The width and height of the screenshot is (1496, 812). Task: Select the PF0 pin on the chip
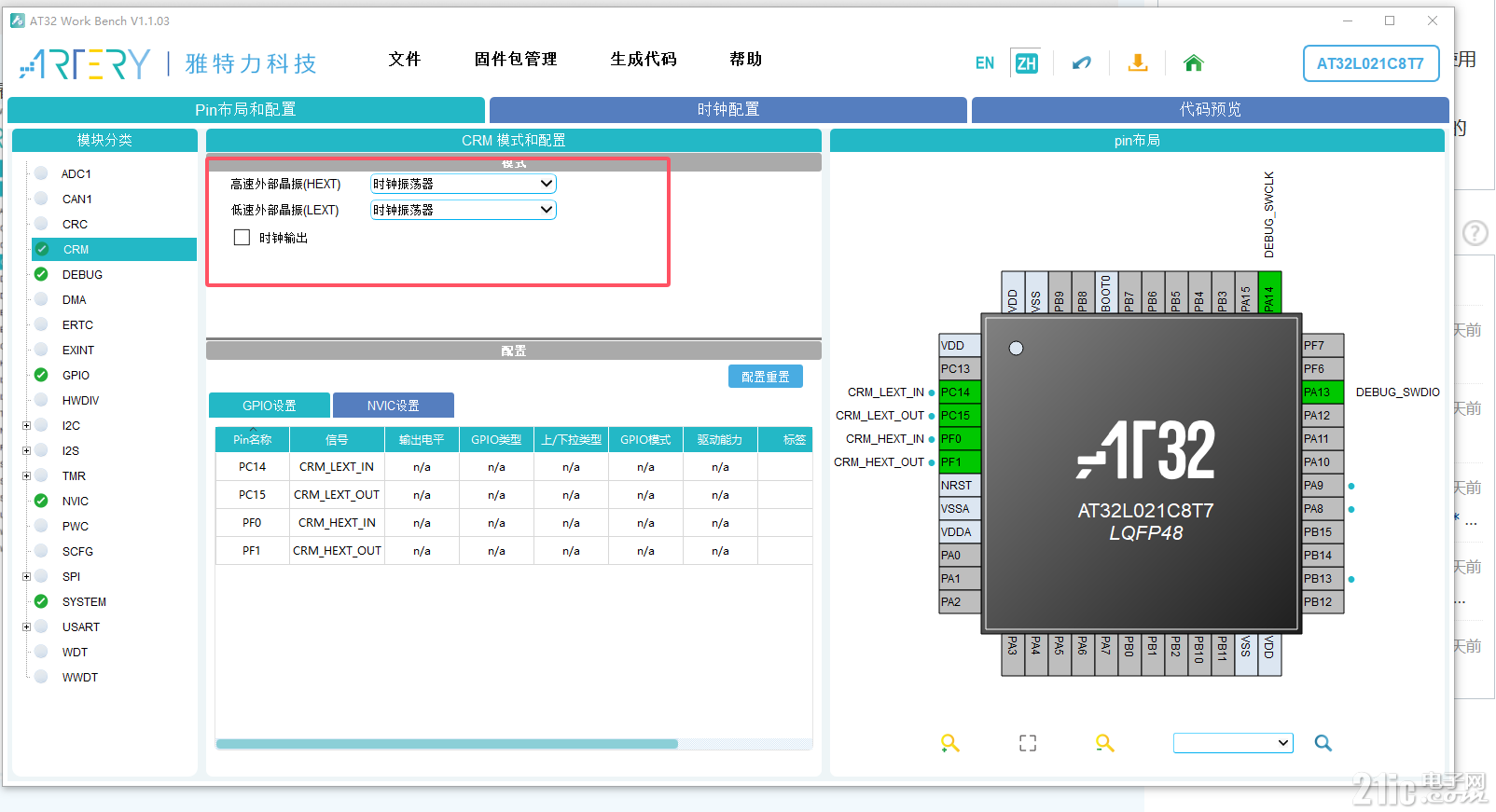pos(960,439)
